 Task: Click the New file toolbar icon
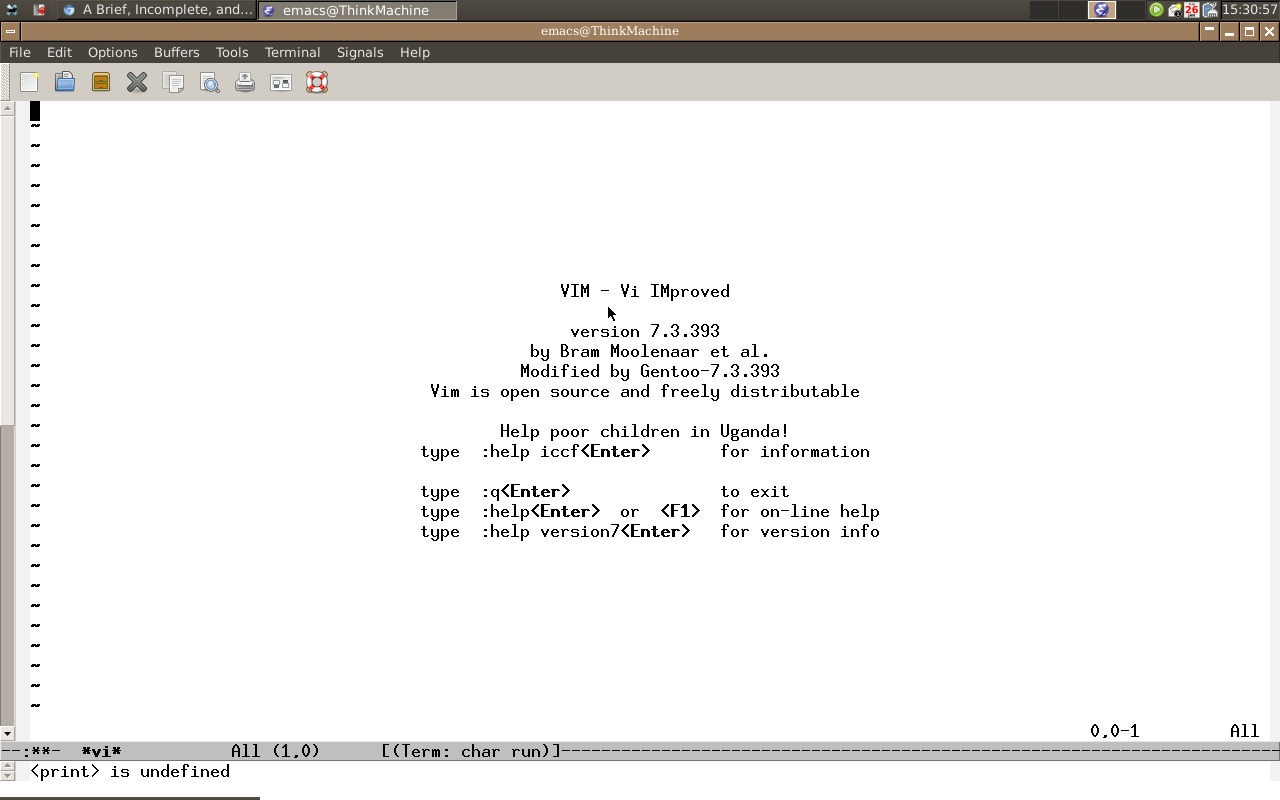pos(29,82)
